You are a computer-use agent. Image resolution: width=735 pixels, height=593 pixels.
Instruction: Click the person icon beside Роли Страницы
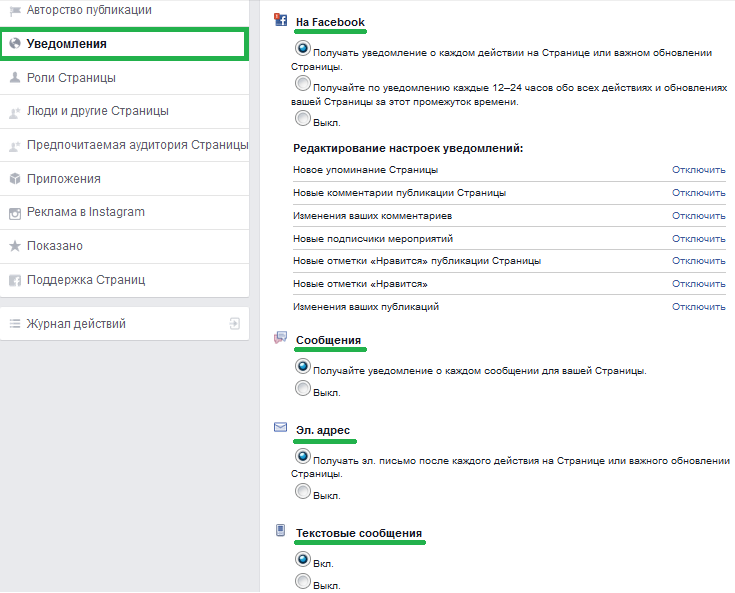click(15, 78)
